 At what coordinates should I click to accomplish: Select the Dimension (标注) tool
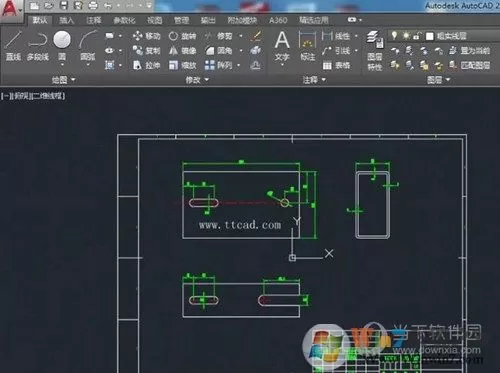pos(307,46)
